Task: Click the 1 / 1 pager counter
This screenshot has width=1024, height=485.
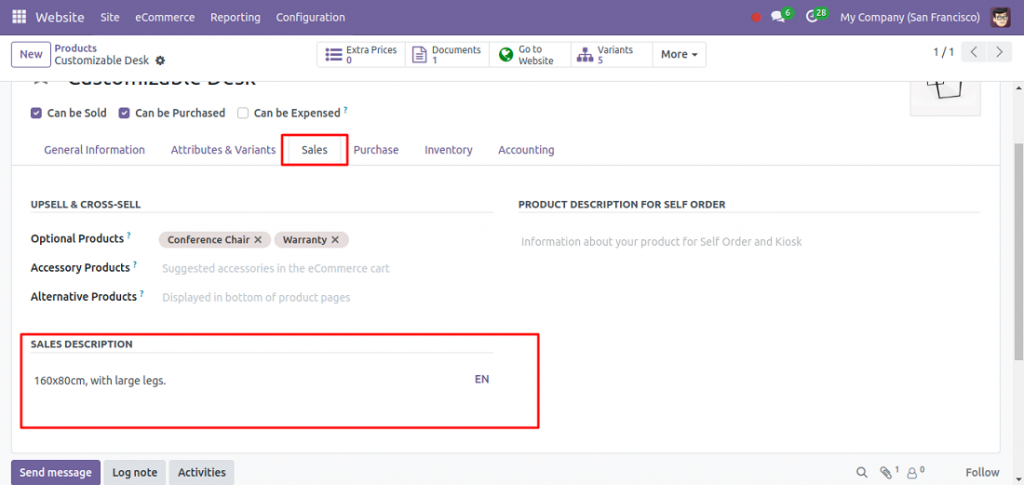Action: click(944, 52)
